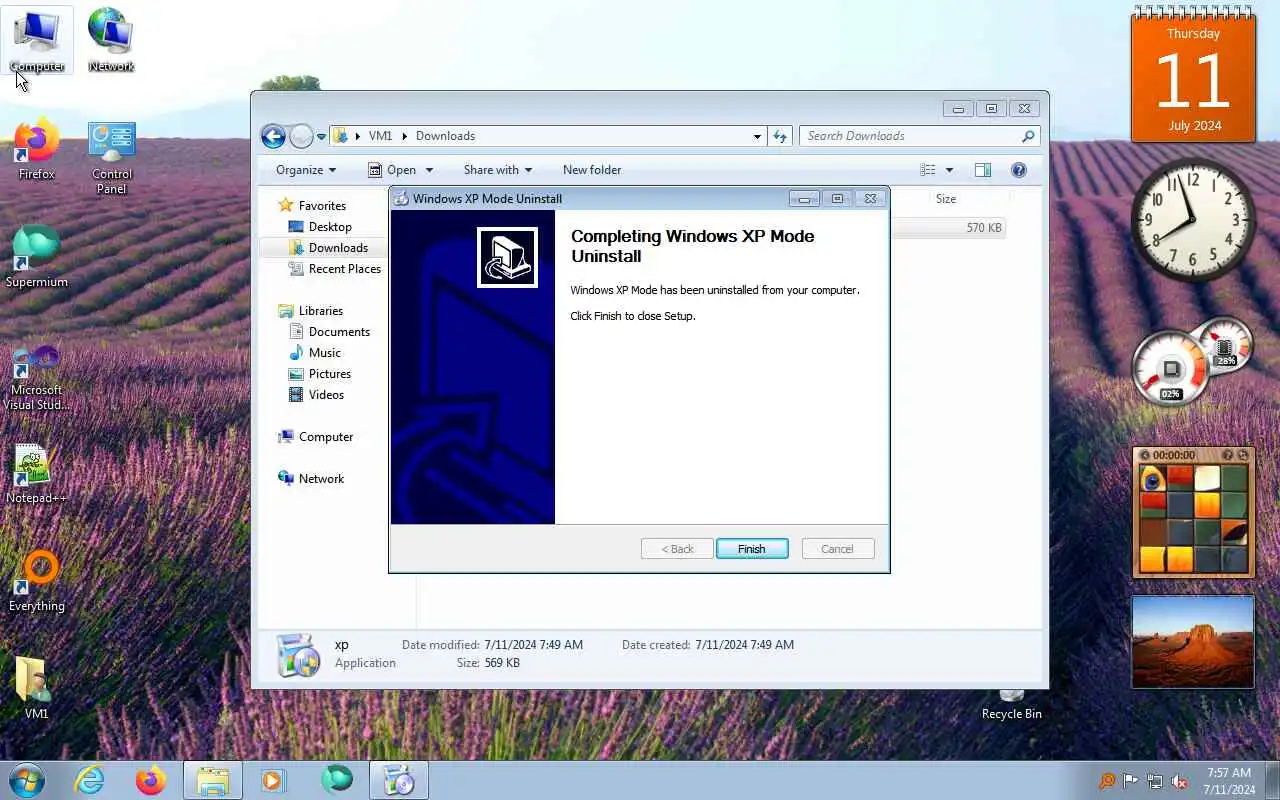Click the xp application icon in details pane
The width and height of the screenshot is (1280, 800).
click(299, 655)
